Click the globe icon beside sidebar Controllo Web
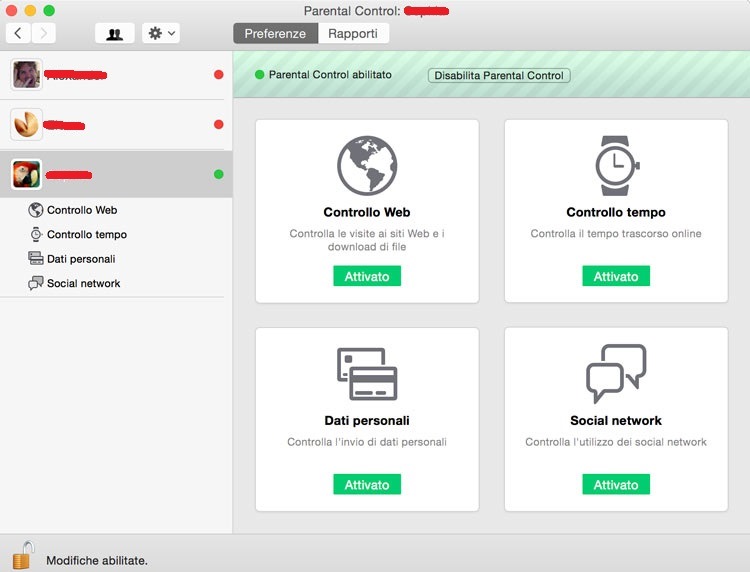Image resolution: width=750 pixels, height=572 pixels. coord(35,210)
